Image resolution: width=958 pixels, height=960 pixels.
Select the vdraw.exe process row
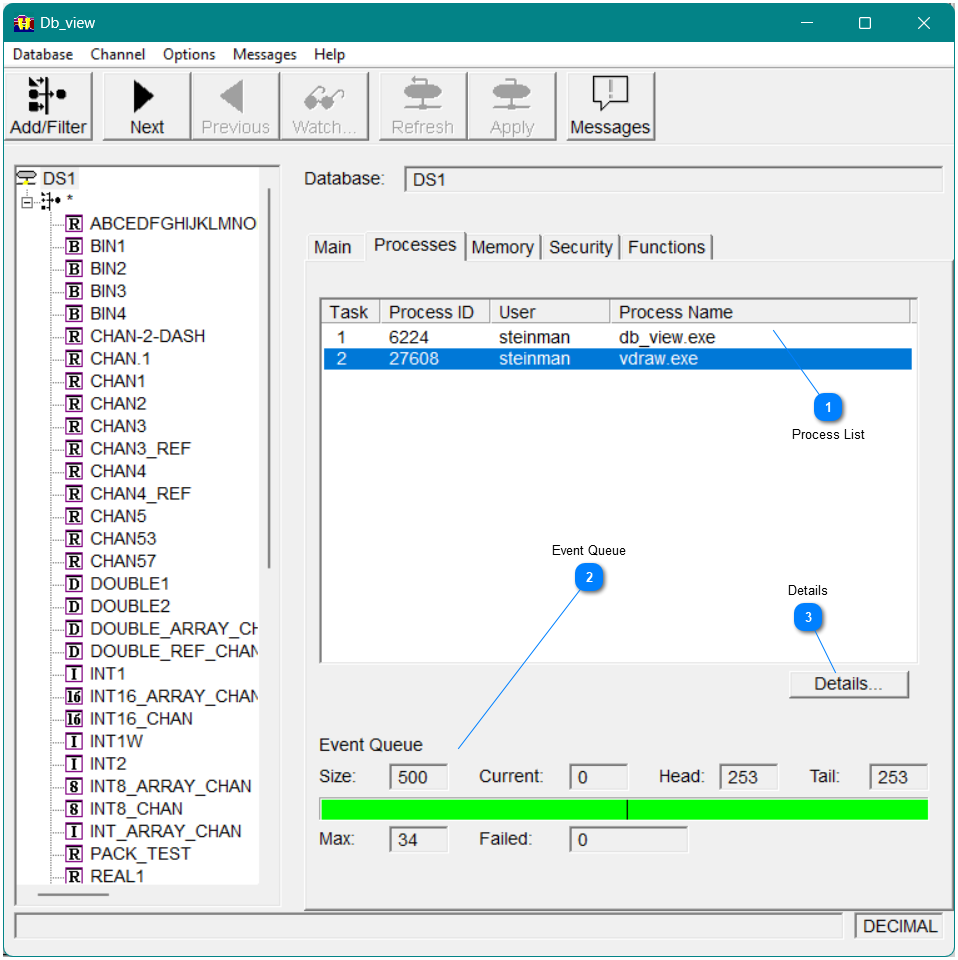(500, 358)
